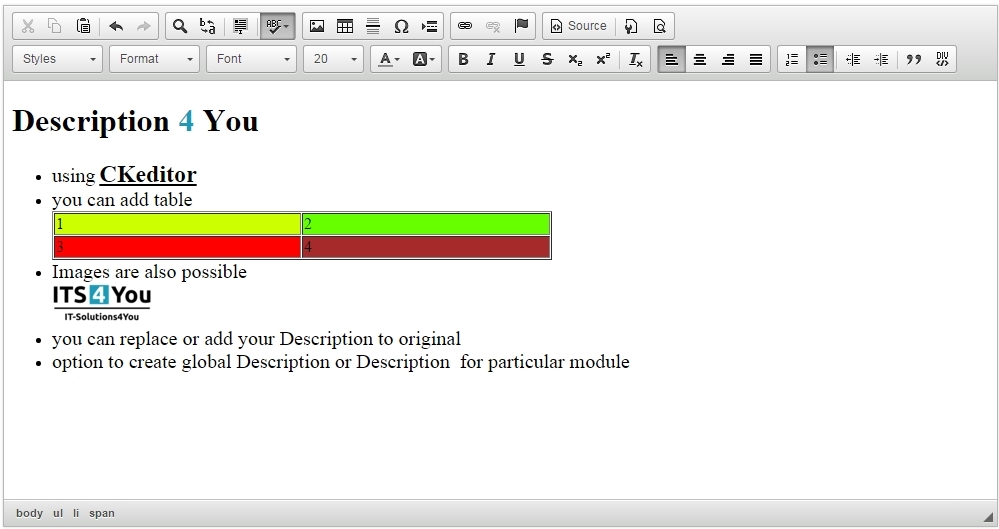
Task: Select 'li' in the elements path bar
Action: (x=76, y=513)
